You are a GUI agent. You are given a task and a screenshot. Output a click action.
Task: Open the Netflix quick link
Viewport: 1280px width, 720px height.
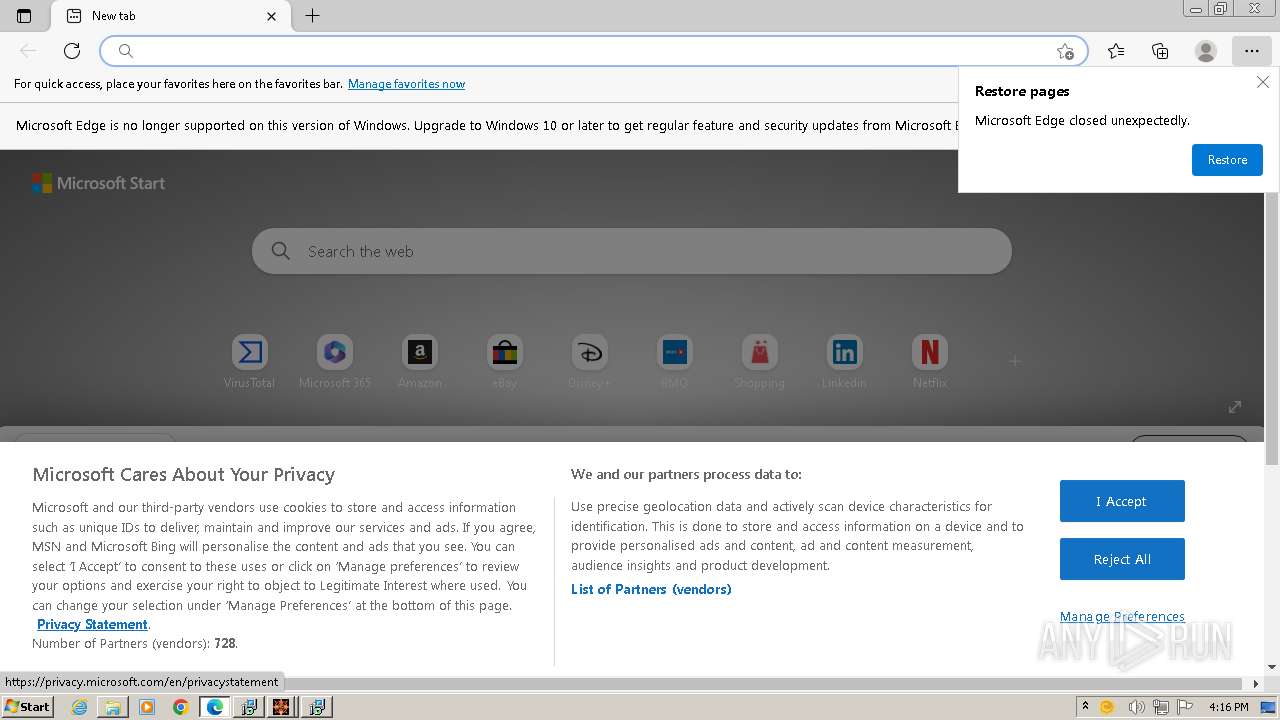click(x=929, y=362)
